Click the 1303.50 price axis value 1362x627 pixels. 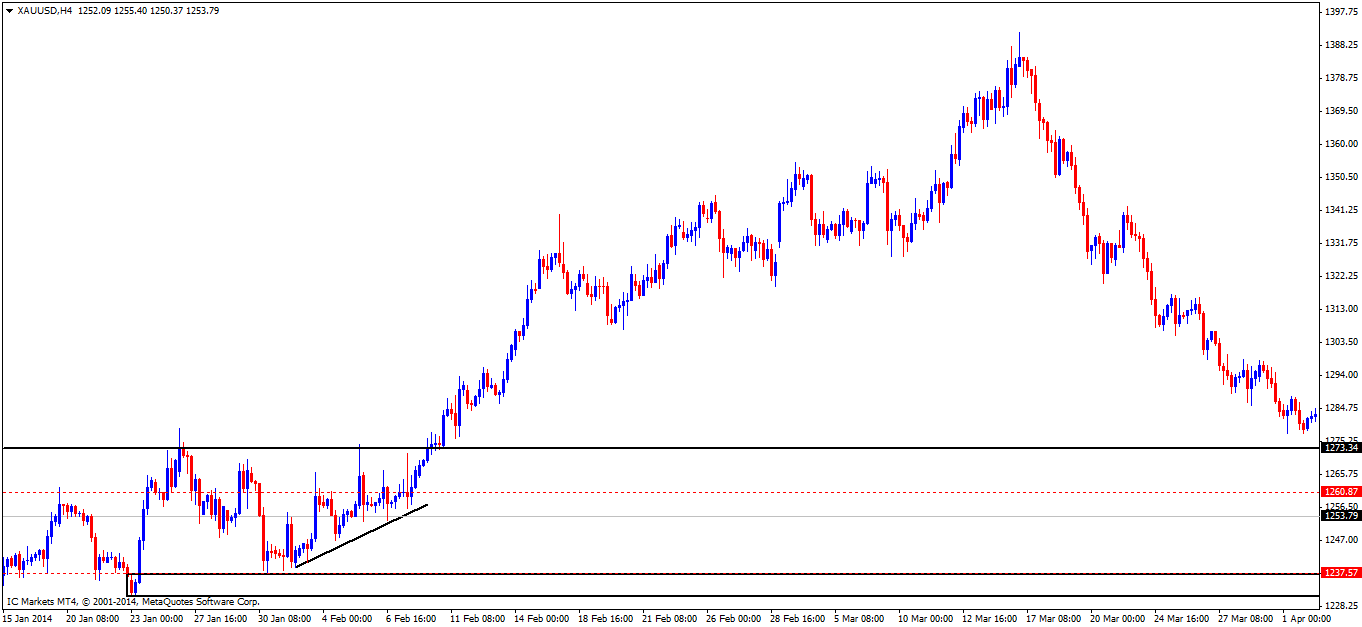click(x=1340, y=342)
